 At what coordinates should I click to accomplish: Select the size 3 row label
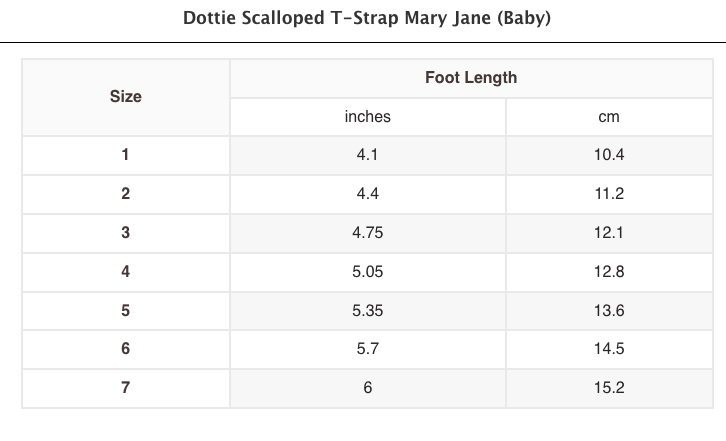pyautogui.click(x=125, y=233)
